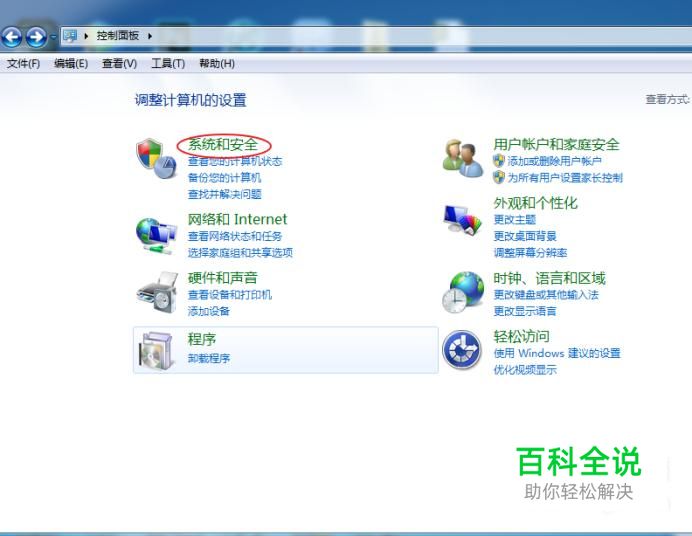Click 备份您的计算机 link
Viewport: 692px width, 536px height.
[x=224, y=178]
